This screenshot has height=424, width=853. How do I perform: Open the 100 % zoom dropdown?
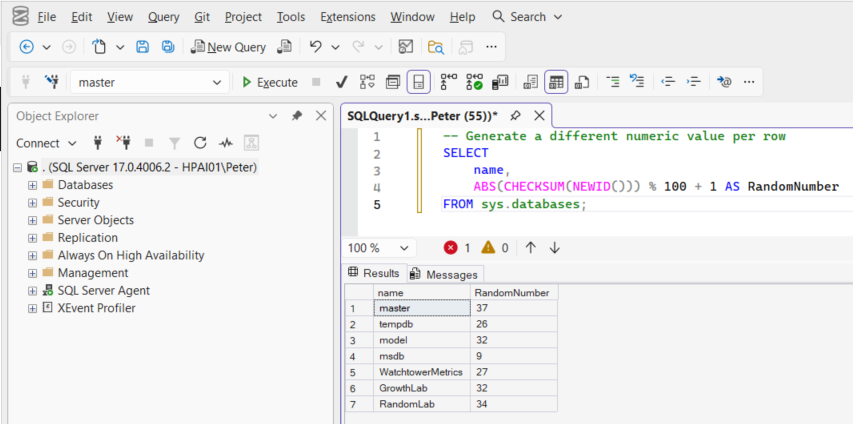click(405, 248)
